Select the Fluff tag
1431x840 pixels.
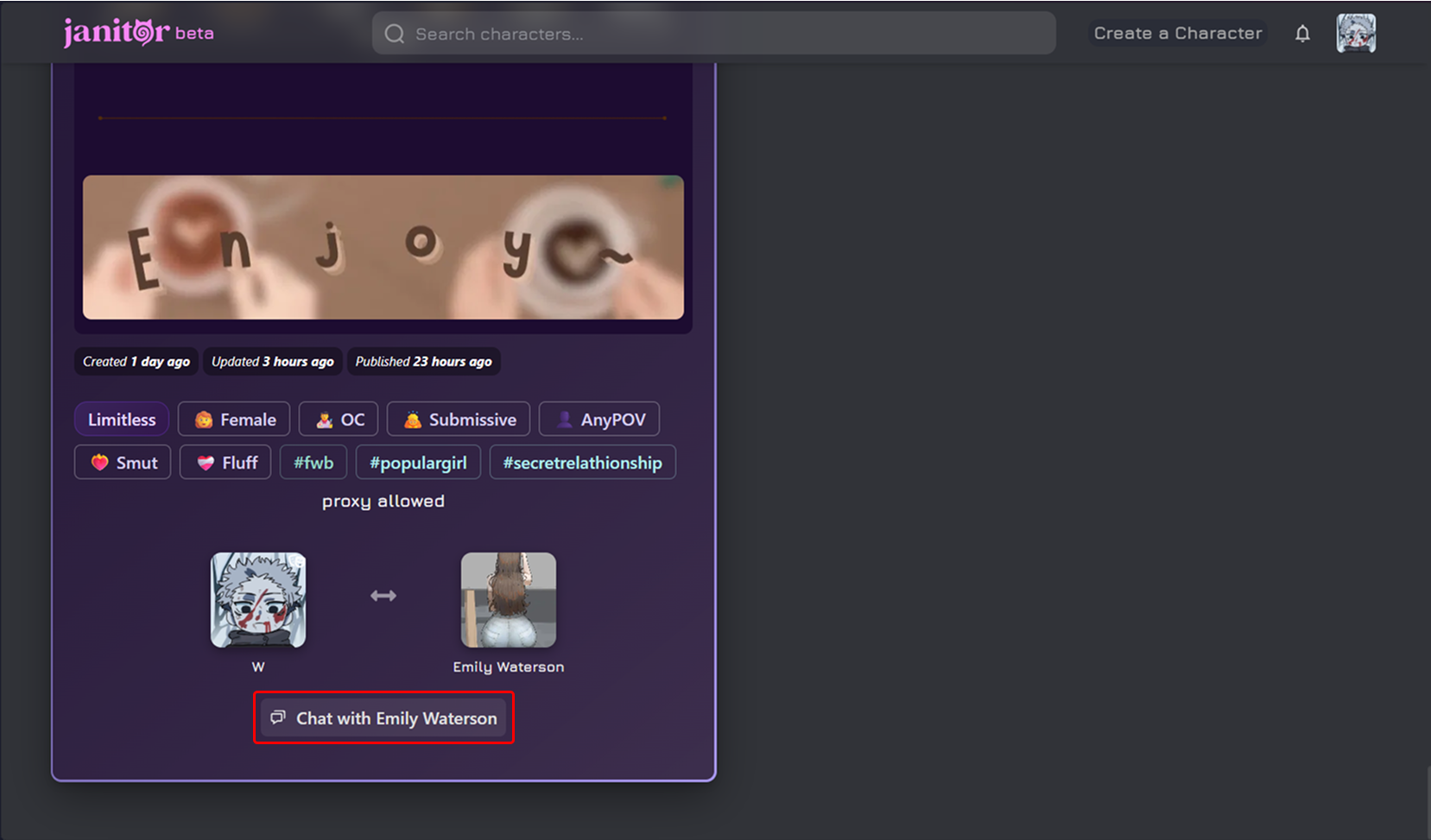point(225,463)
